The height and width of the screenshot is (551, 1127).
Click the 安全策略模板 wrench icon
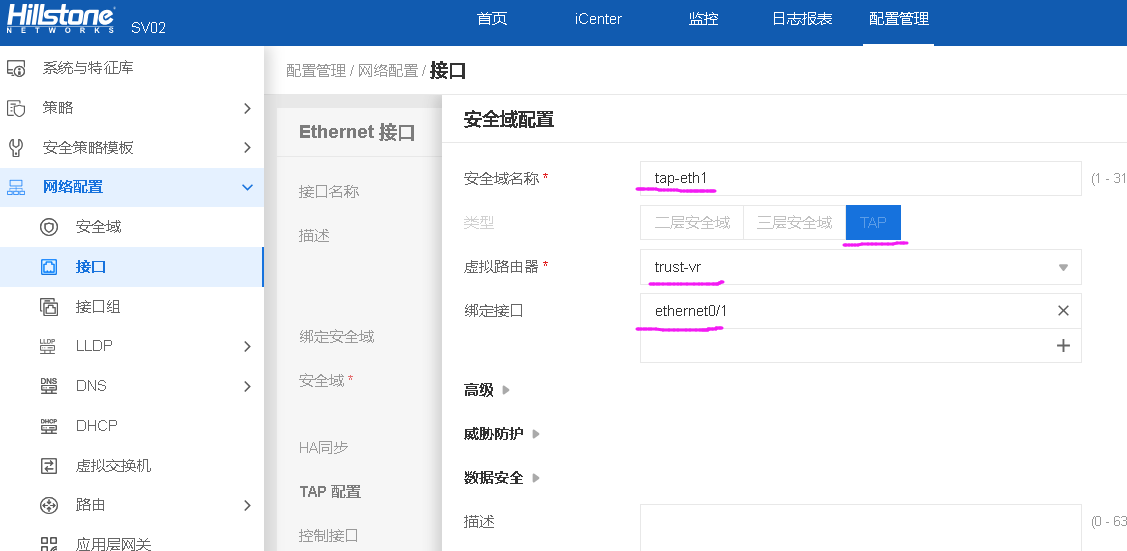tap(16, 148)
